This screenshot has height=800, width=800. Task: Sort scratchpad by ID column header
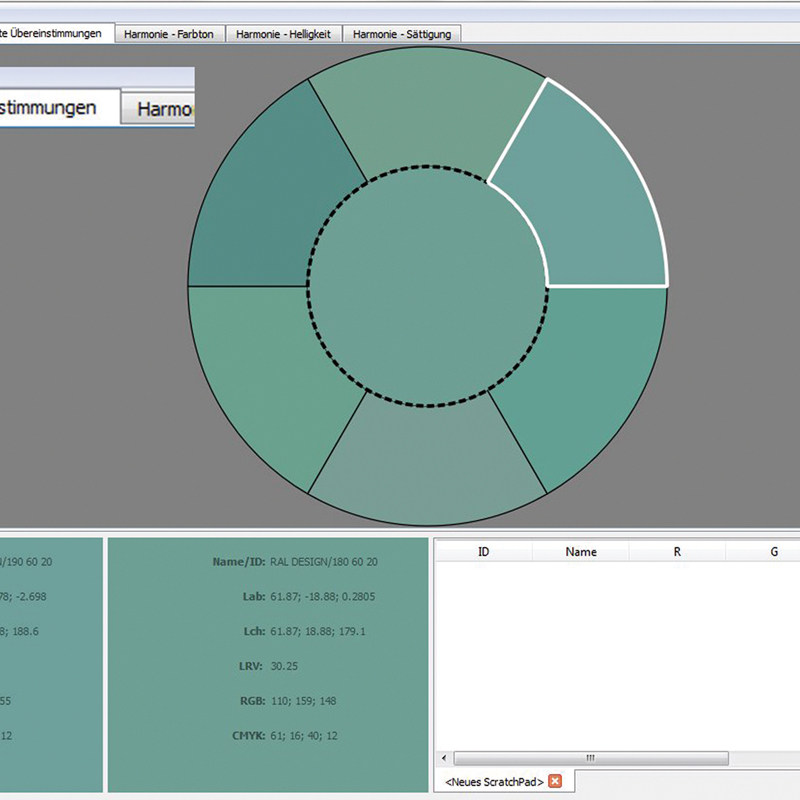tap(484, 551)
